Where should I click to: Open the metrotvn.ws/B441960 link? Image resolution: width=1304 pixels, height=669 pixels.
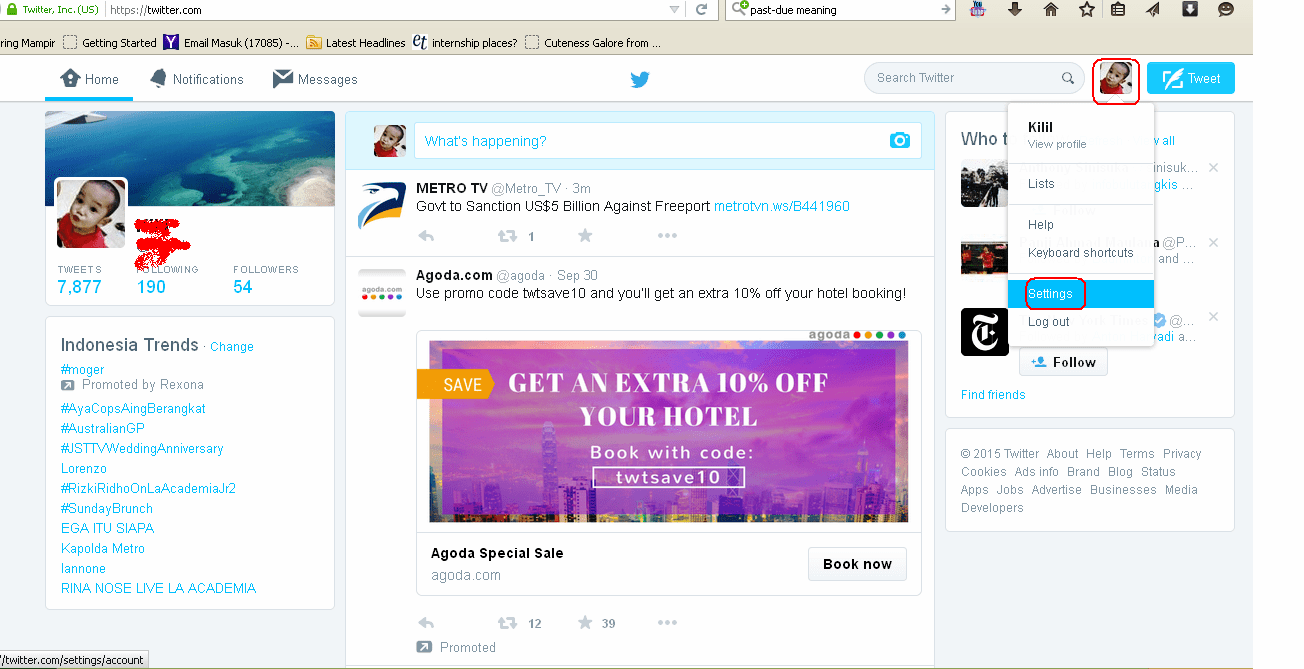(x=782, y=206)
